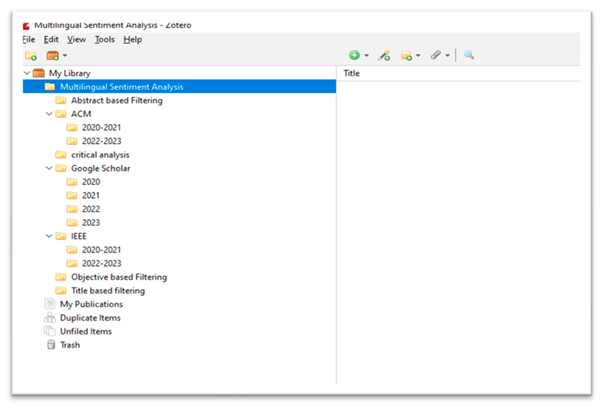Collapse the My Library tree
The height and width of the screenshot is (407, 600).
[x=27, y=73]
